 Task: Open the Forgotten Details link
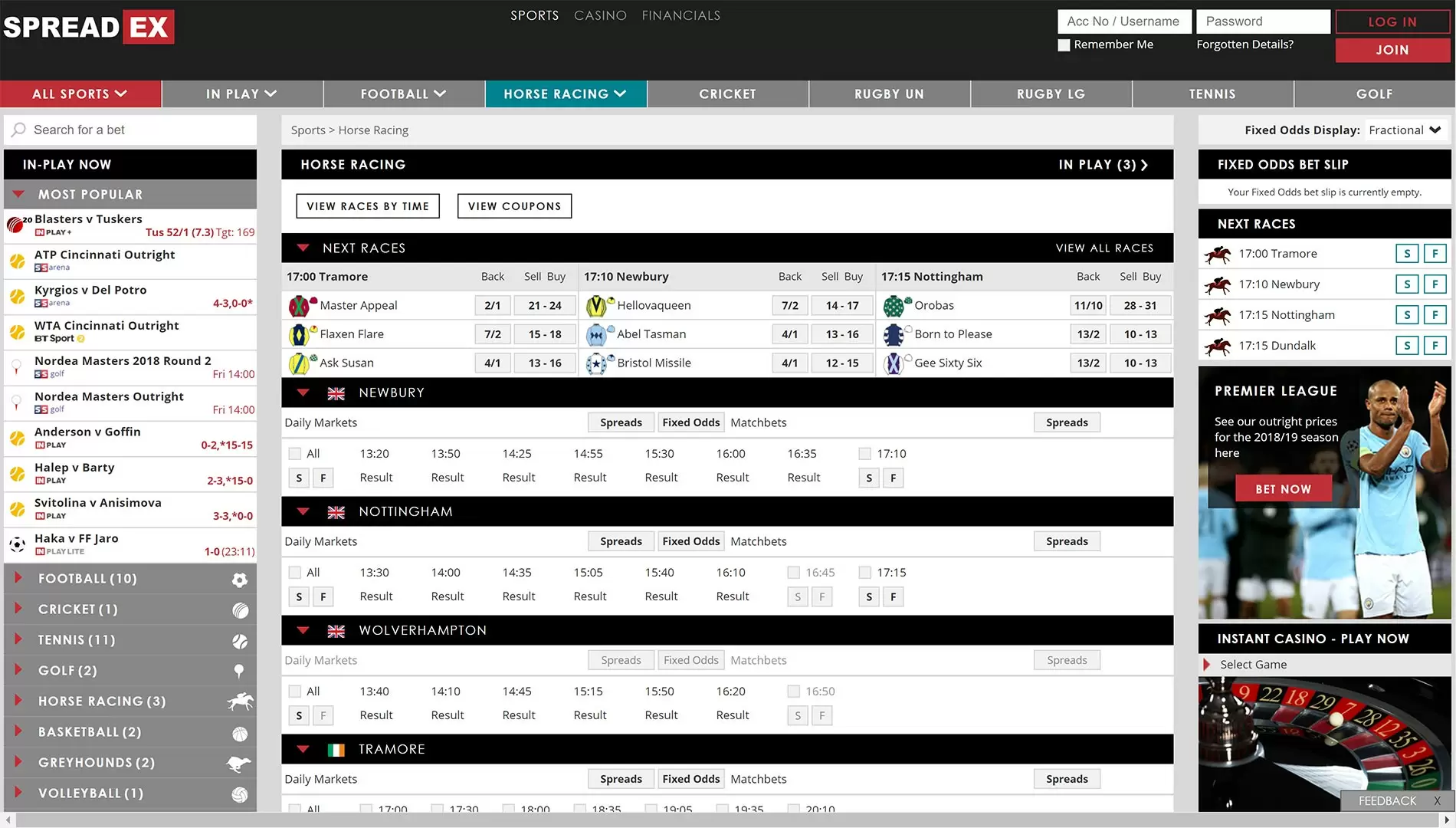click(x=1244, y=44)
